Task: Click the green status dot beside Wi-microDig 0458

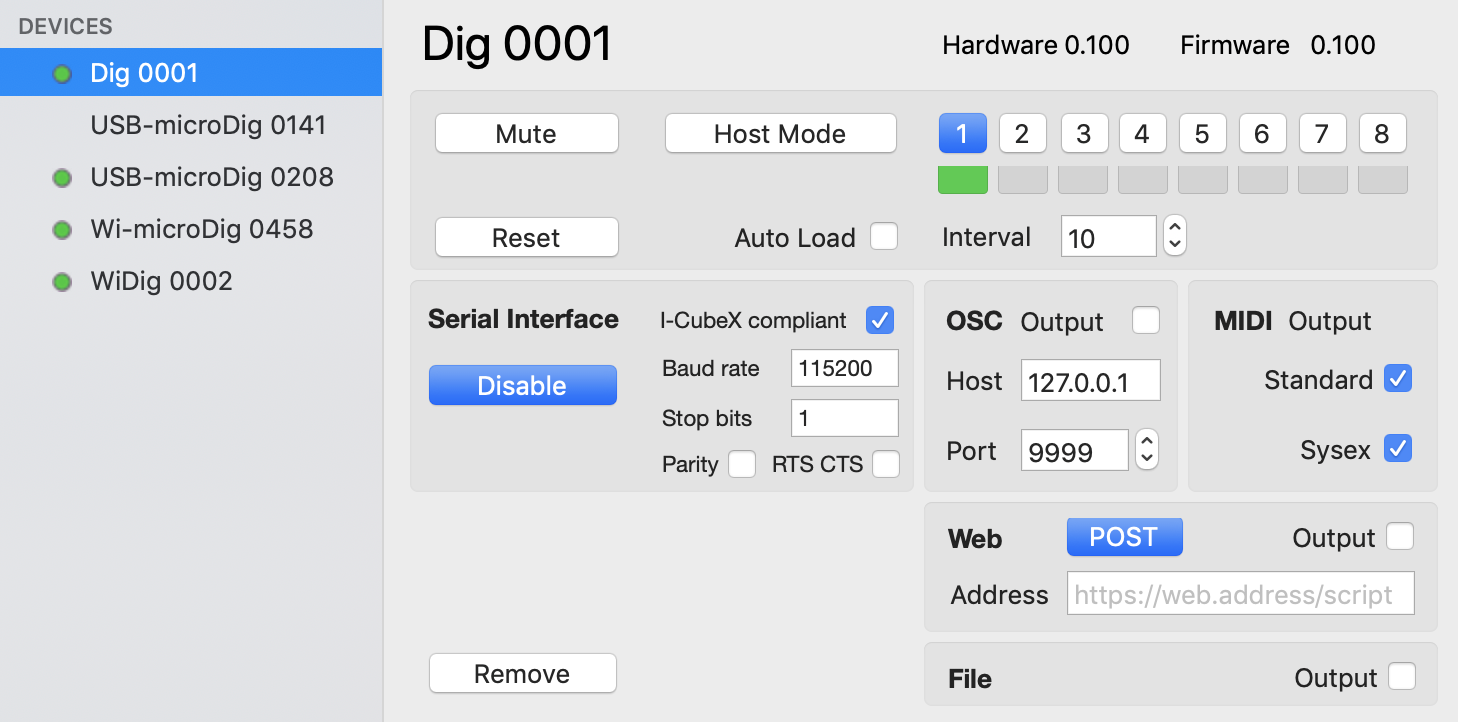Action: click(x=62, y=230)
